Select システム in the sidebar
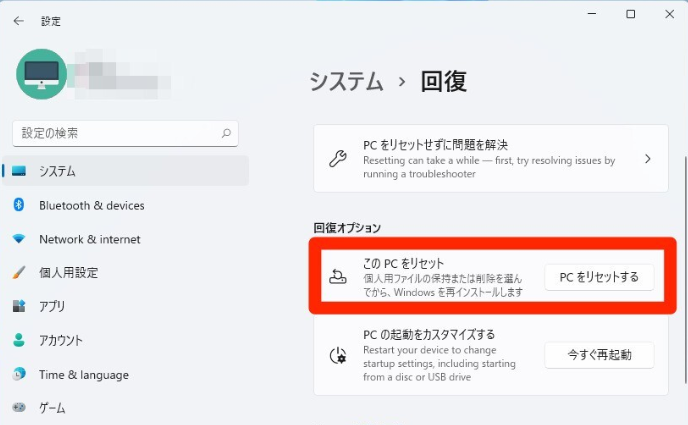This screenshot has width=688, height=425. pyautogui.click(x=126, y=171)
